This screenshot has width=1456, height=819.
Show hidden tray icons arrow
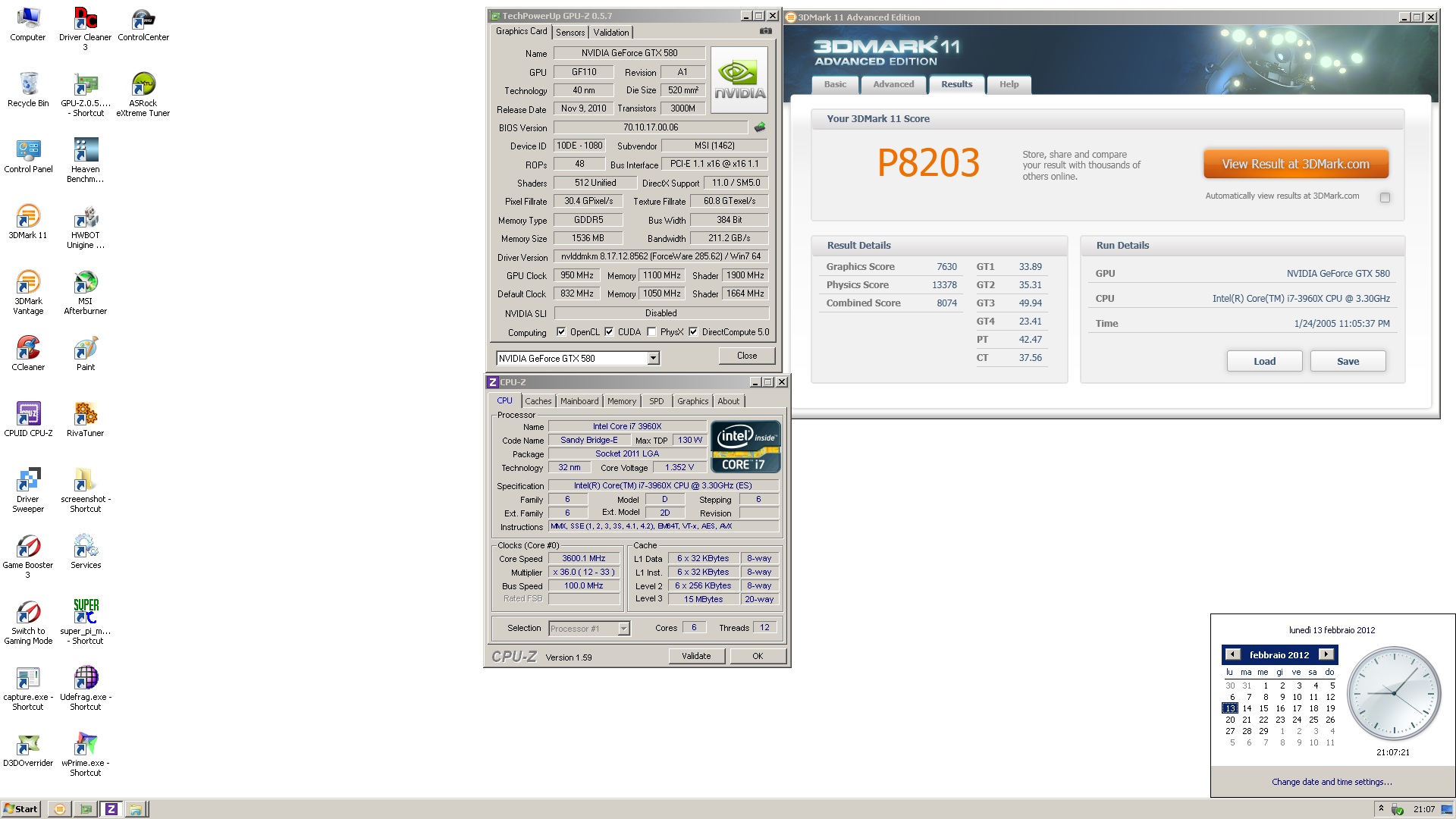coord(1381,808)
